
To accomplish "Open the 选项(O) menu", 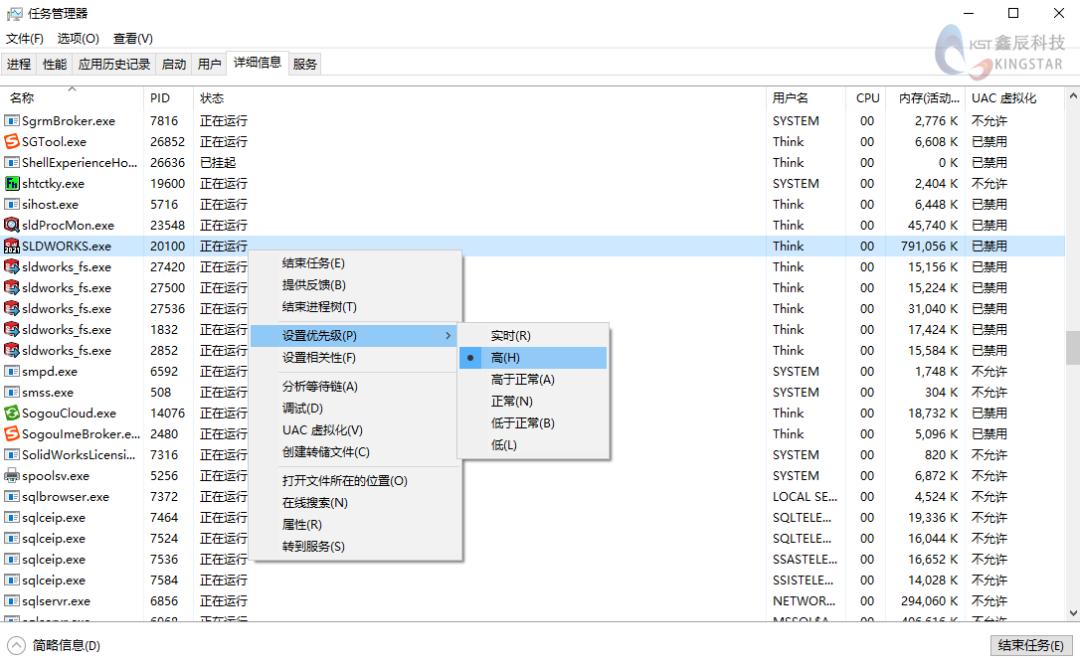I will (x=77, y=38).
